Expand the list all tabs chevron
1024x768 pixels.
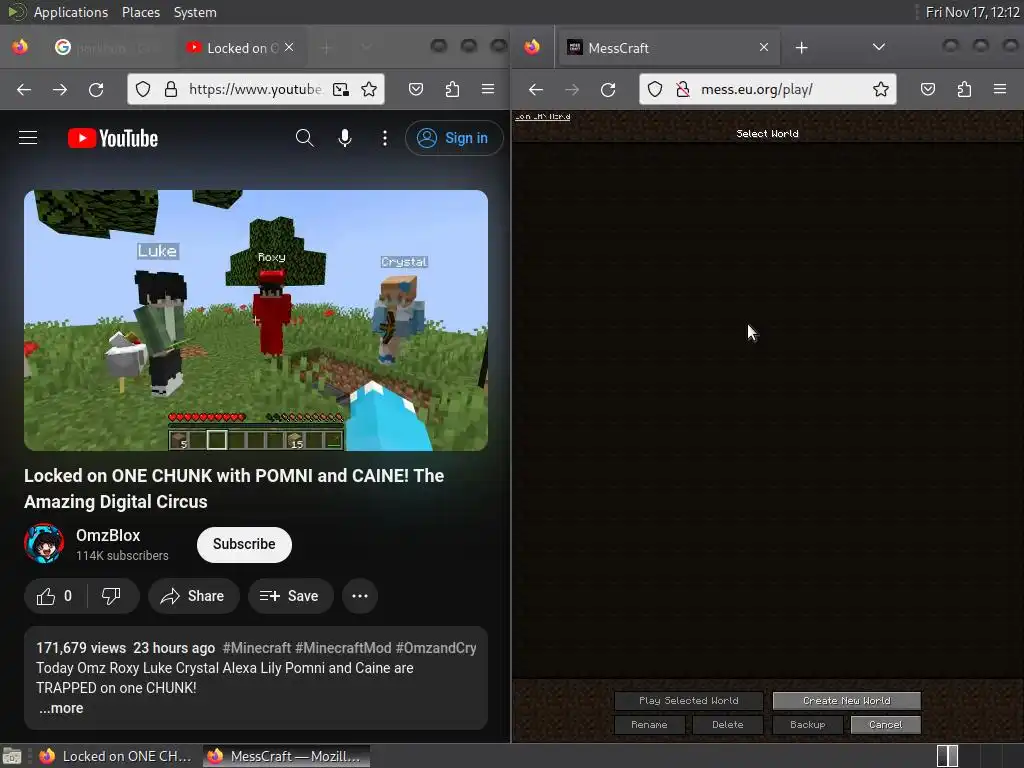[x=879, y=47]
